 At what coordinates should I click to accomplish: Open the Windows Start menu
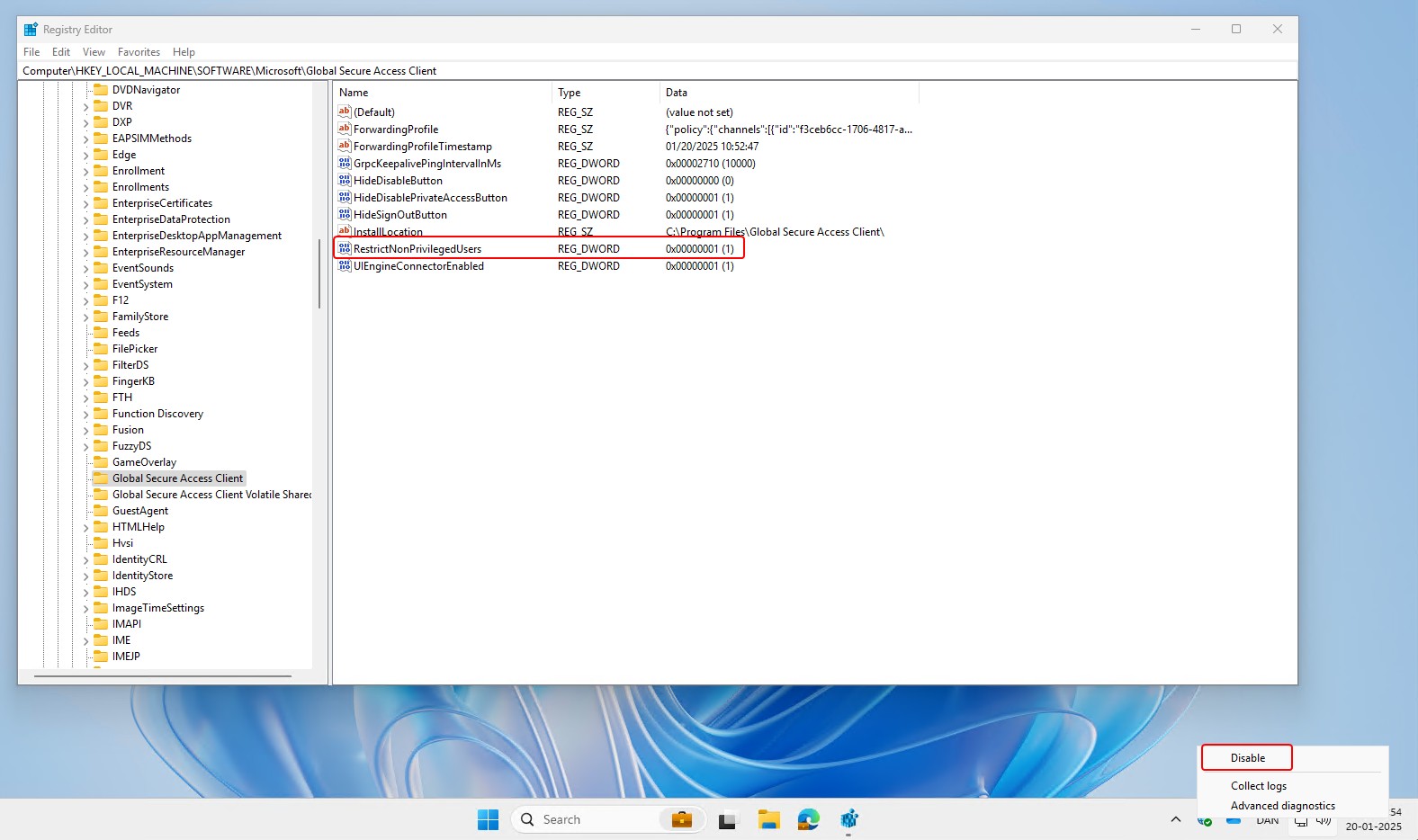tap(488, 819)
